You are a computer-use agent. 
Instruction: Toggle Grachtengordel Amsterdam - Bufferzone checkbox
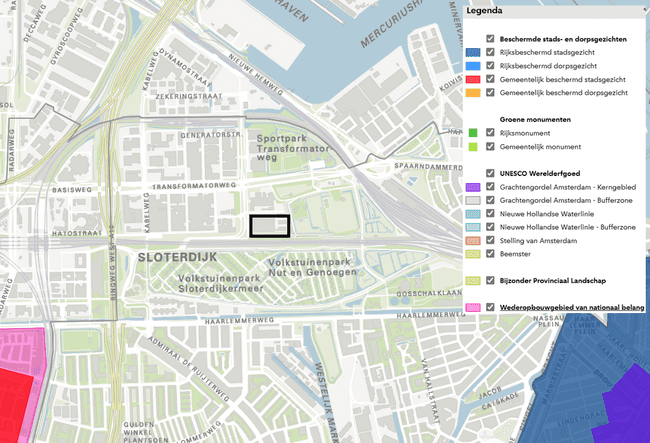490,200
